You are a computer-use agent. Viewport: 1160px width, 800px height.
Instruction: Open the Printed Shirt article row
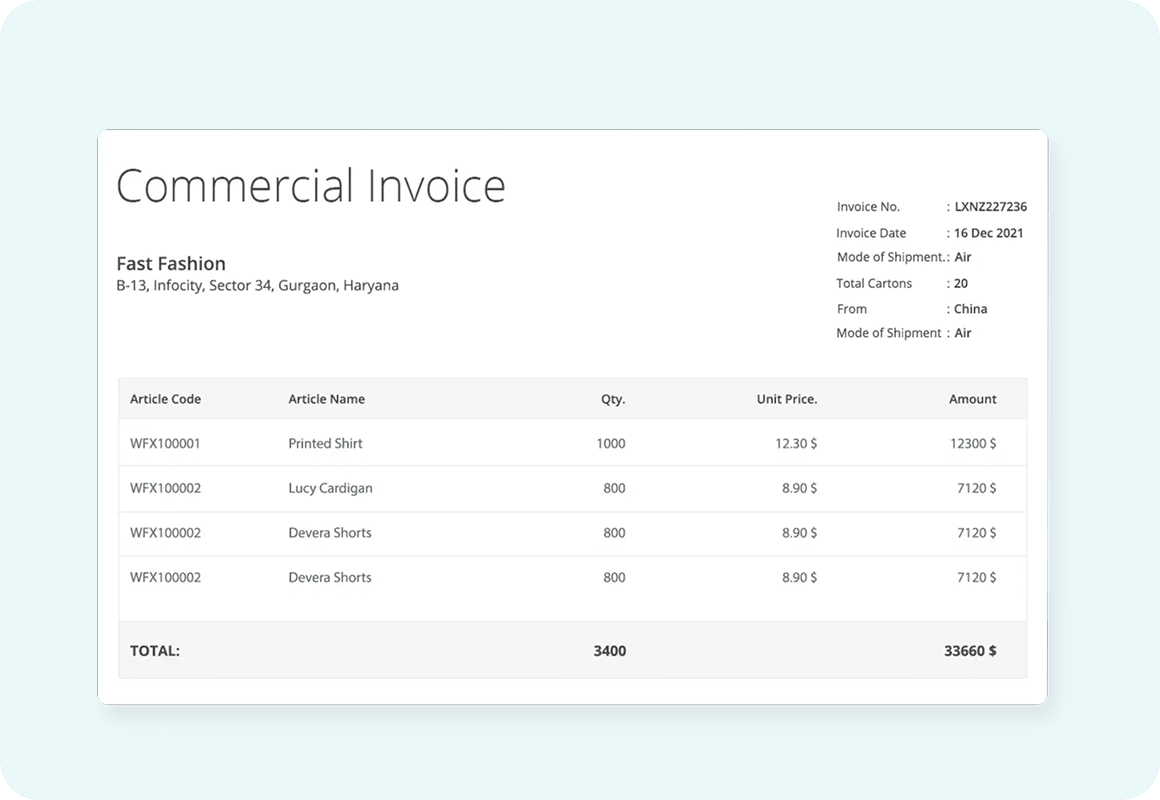click(x=325, y=443)
